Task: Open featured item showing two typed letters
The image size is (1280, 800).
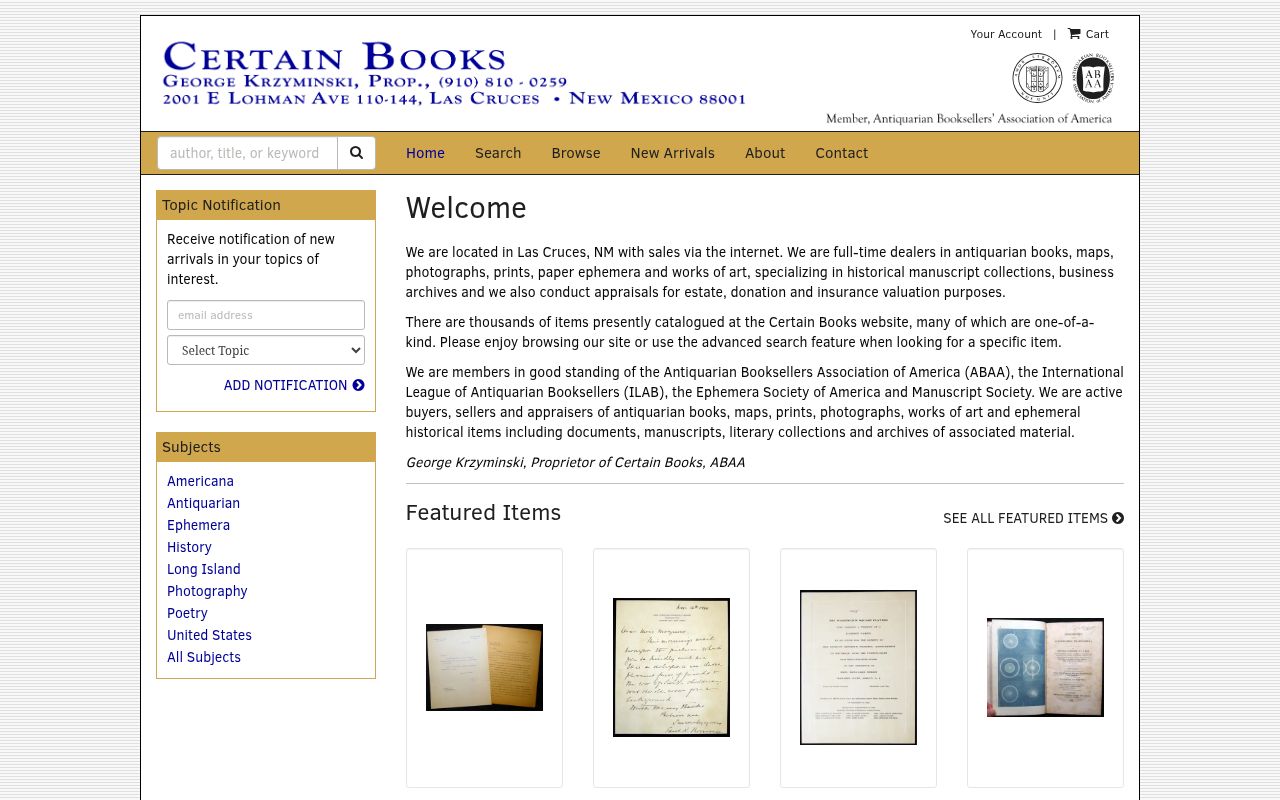Action: click(484, 667)
